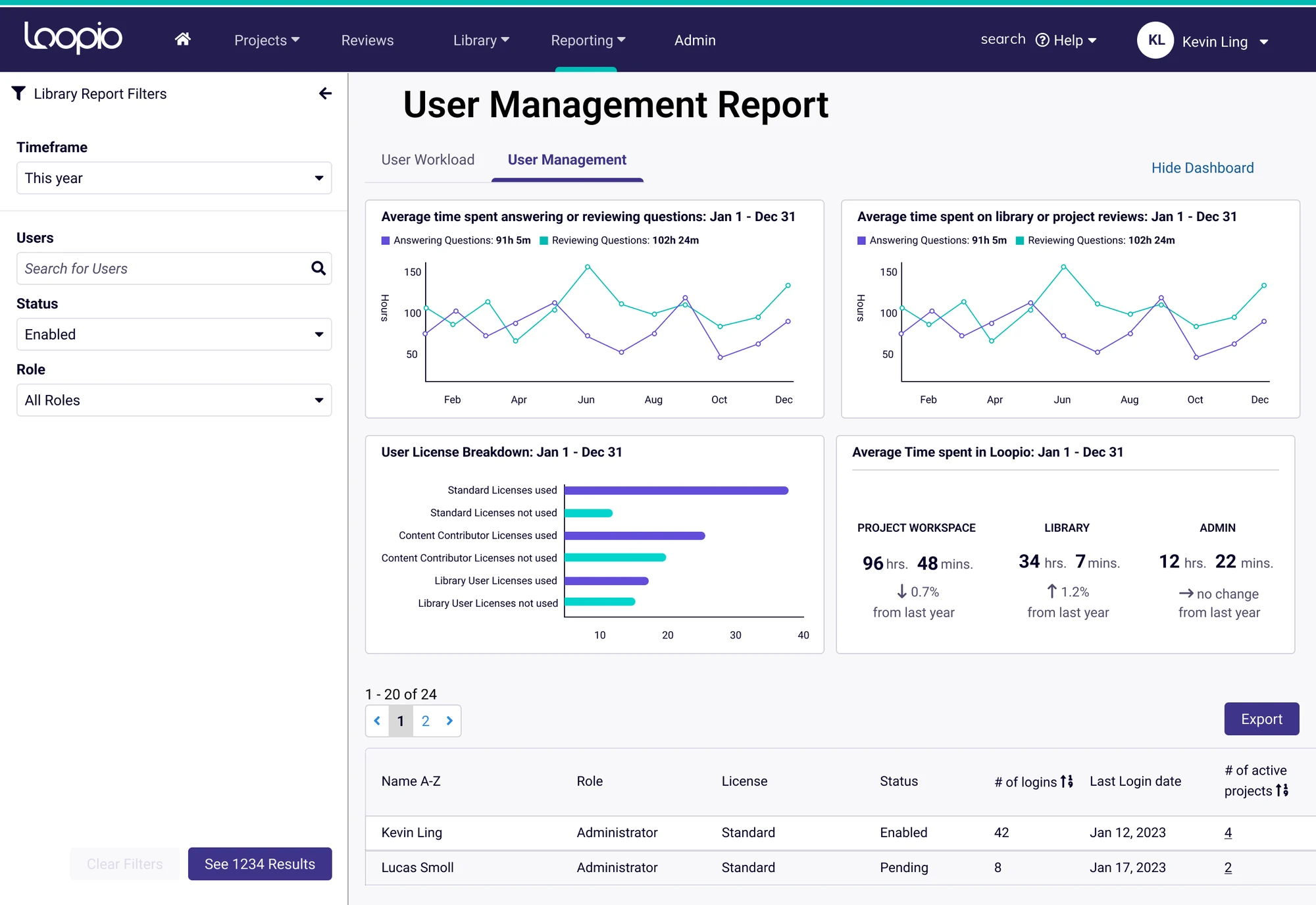Screen dimensions: 1316x905
Task: Click the Reviewing Questions legend swatch in right chart
Action: click(1020, 241)
